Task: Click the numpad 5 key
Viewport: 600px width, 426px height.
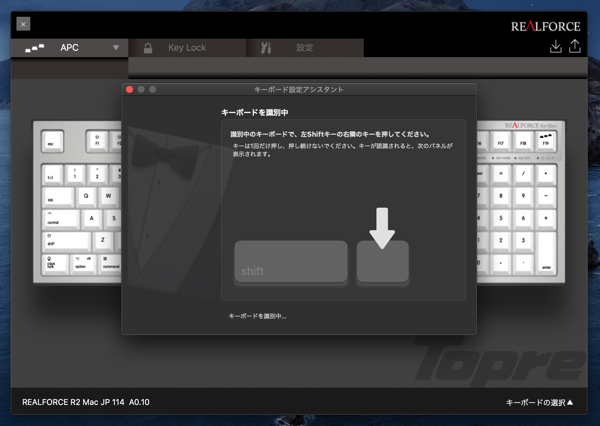Action: click(501, 219)
